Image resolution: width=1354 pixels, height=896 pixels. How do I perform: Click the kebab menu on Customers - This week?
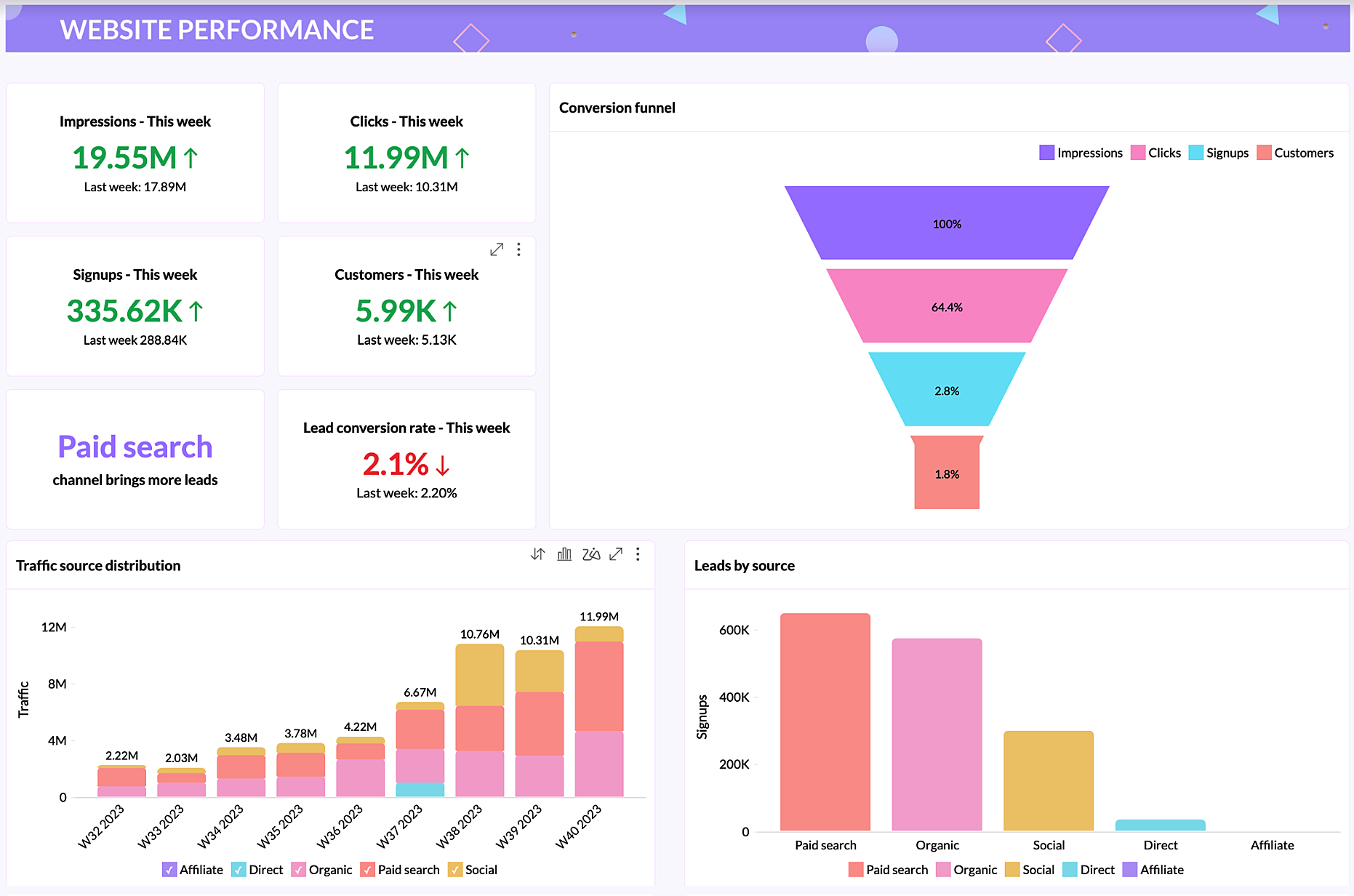coord(519,249)
